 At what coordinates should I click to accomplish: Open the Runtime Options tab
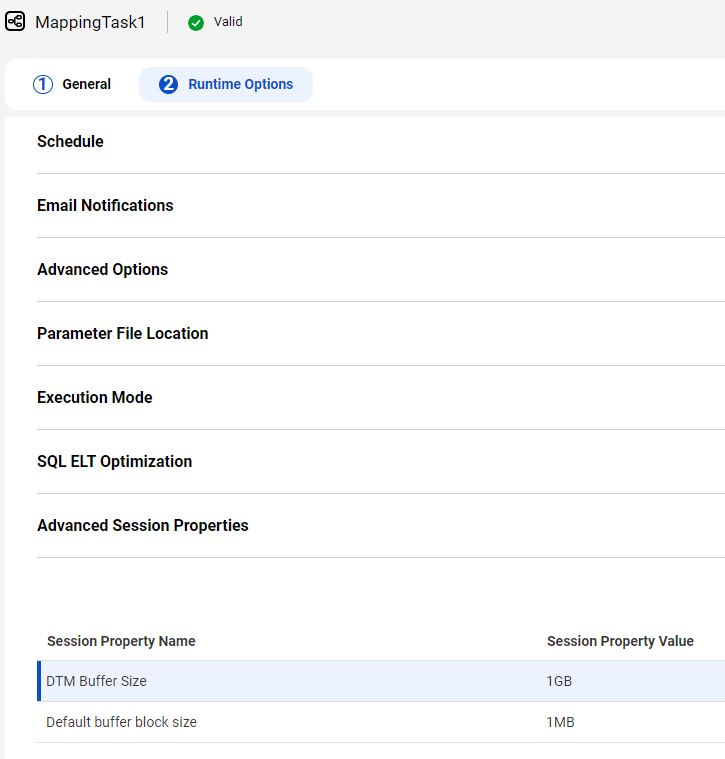coord(226,84)
